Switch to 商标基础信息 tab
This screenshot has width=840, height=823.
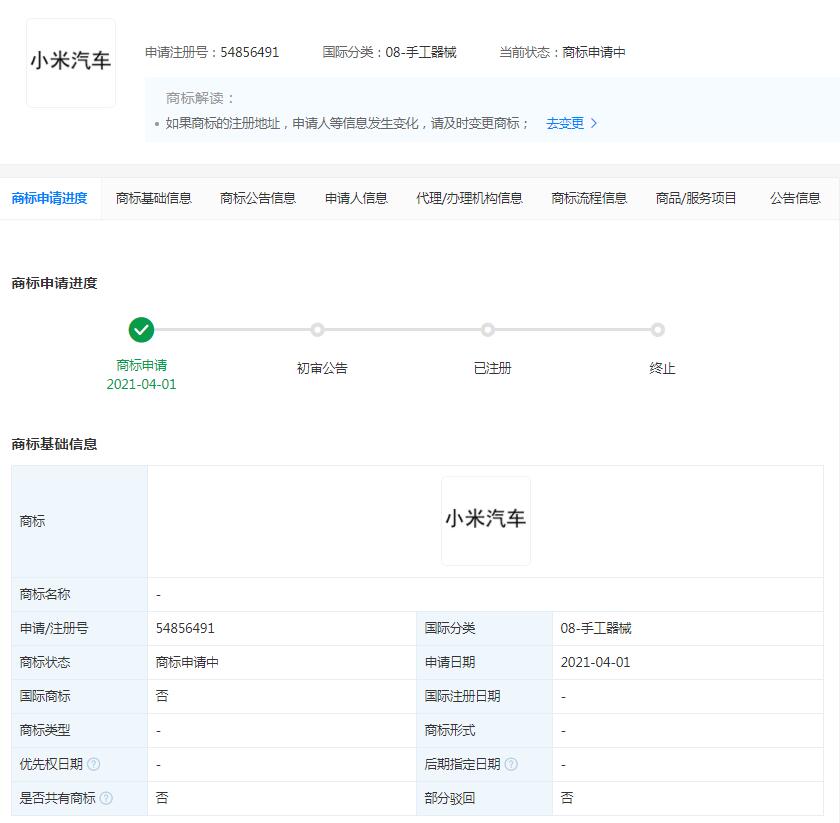point(154,197)
